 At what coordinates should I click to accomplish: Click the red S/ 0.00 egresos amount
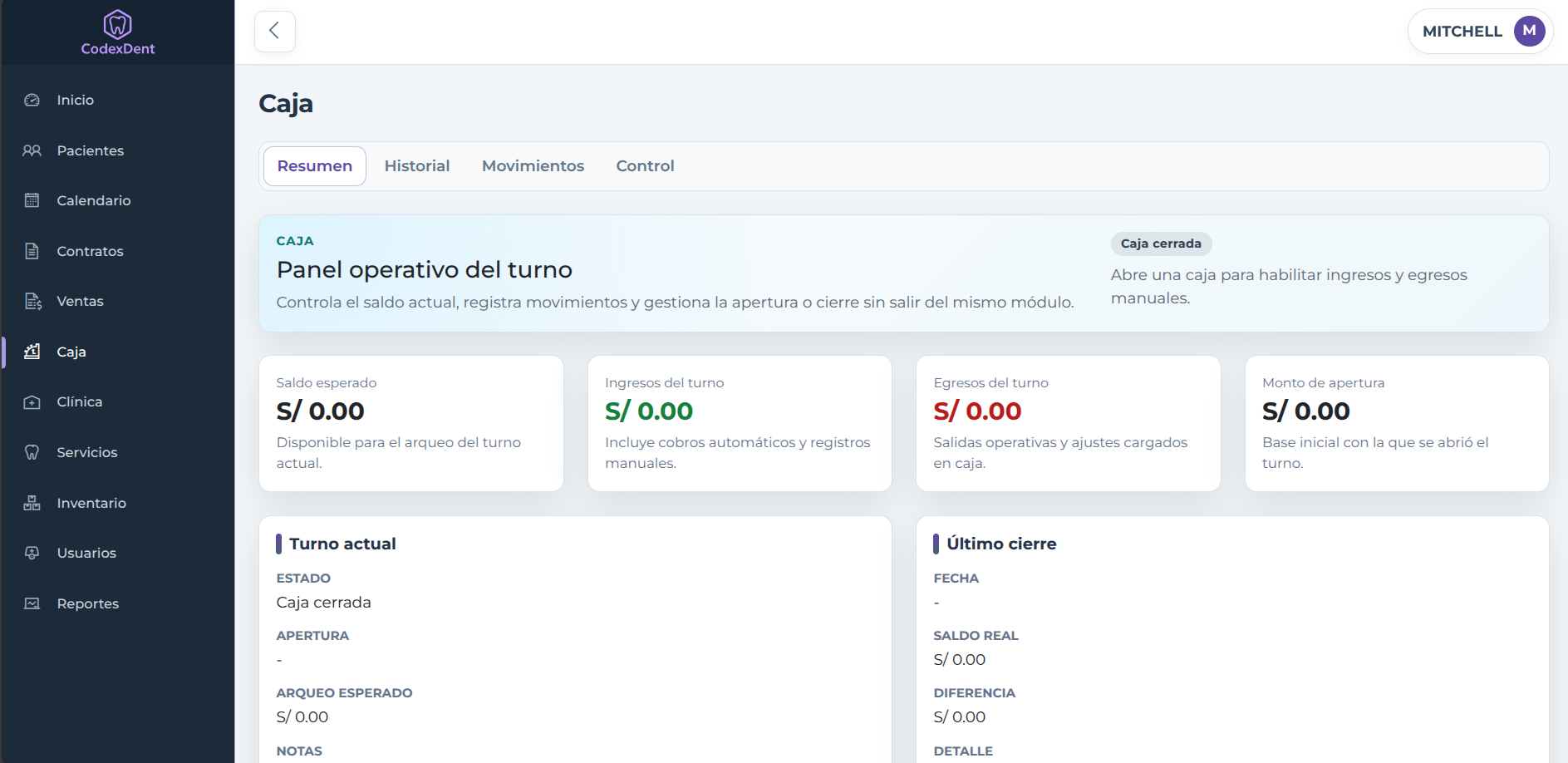tap(977, 411)
